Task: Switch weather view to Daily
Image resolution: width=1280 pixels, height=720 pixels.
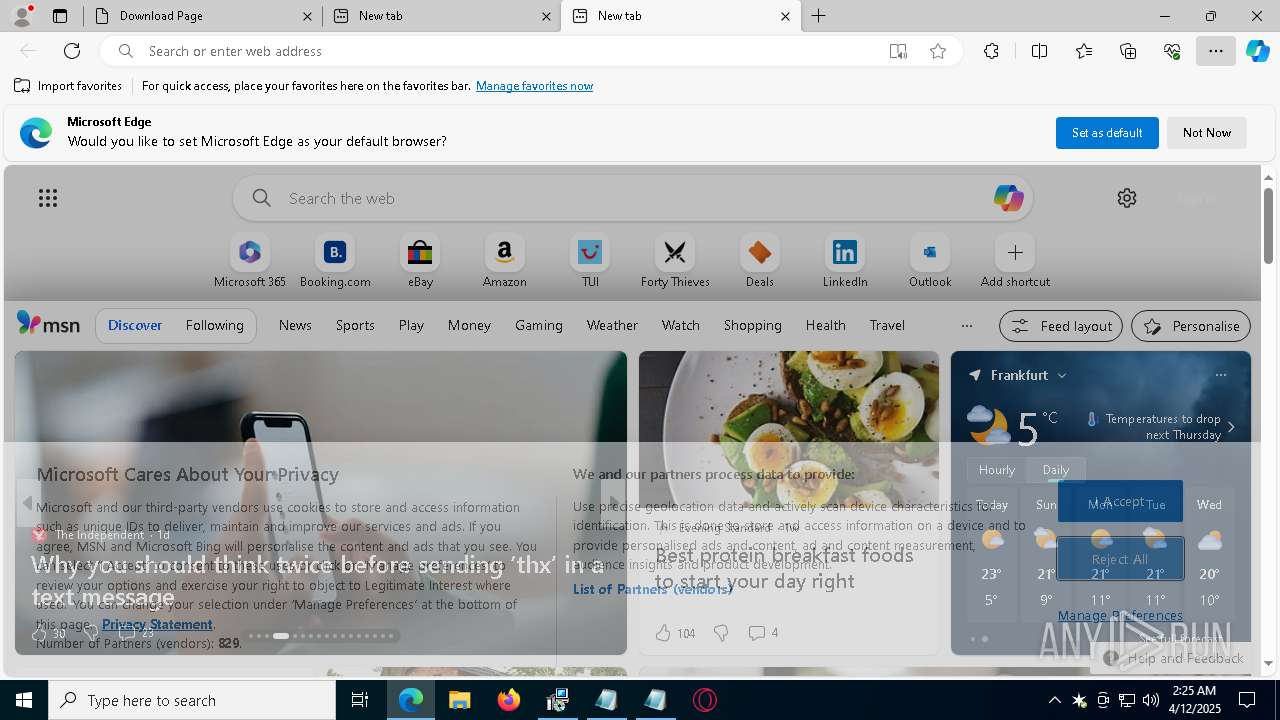Action: [x=1056, y=469]
